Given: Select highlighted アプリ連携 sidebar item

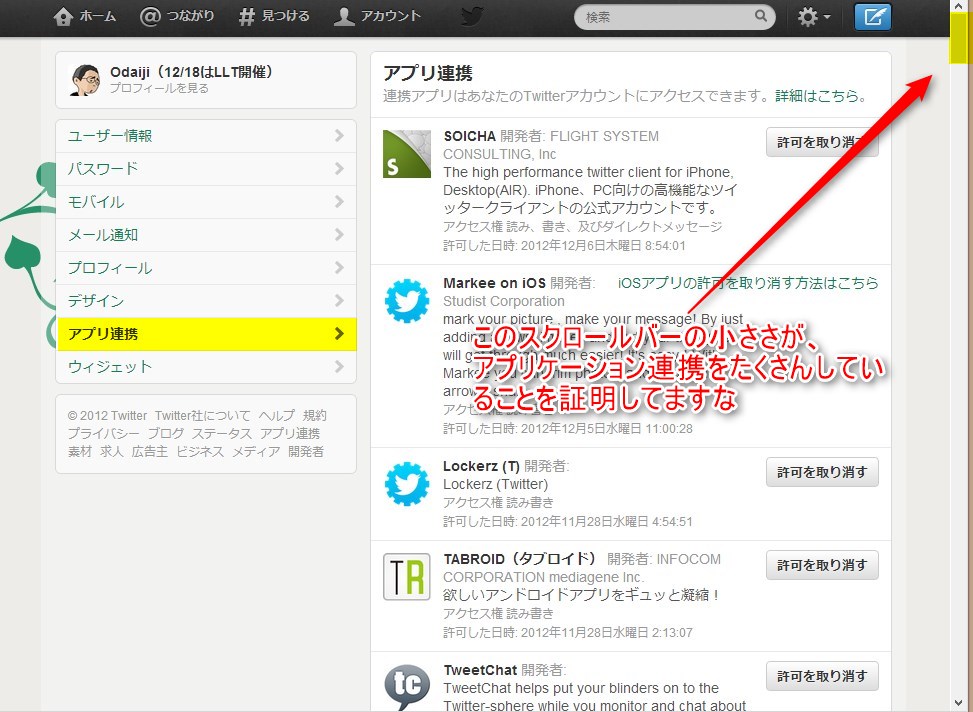Looking at the screenshot, I should [206, 334].
